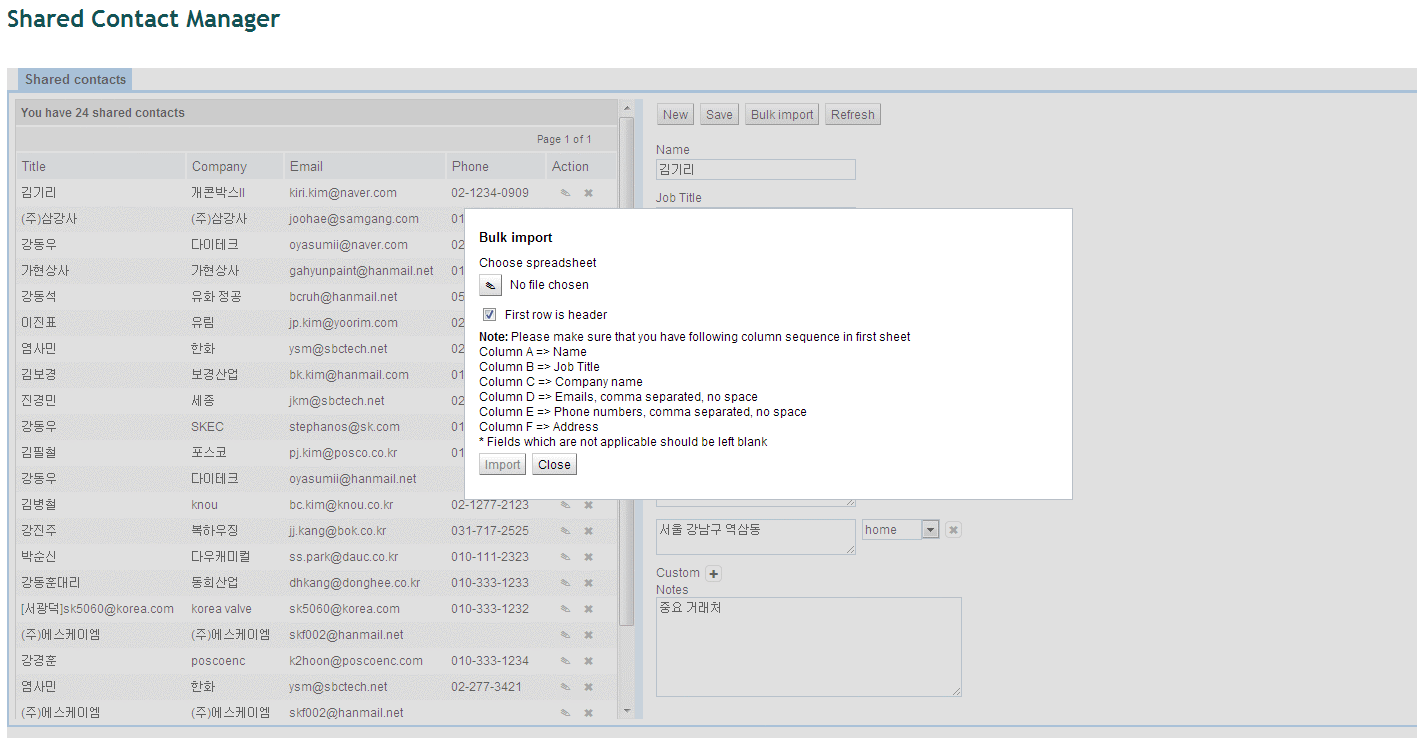Click the Save button
The image size is (1417, 738).
719,114
